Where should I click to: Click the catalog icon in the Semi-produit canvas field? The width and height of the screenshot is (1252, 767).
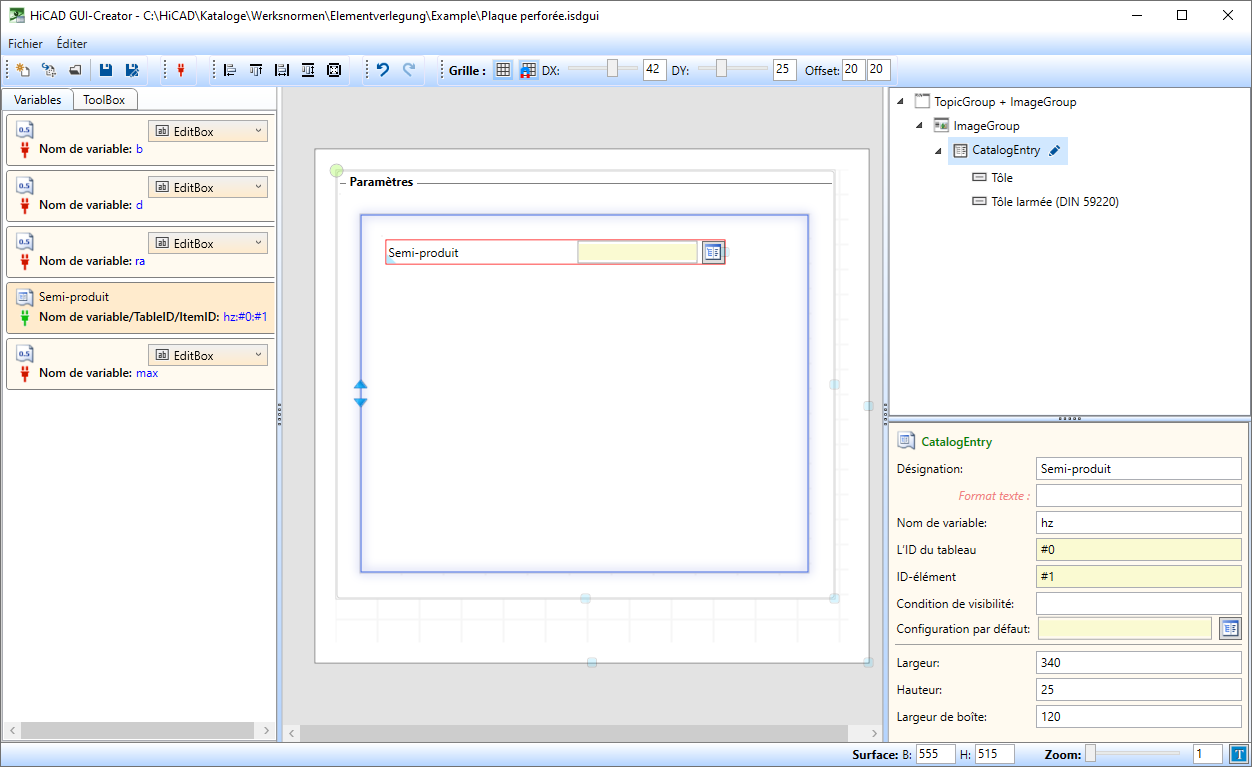[x=712, y=252]
